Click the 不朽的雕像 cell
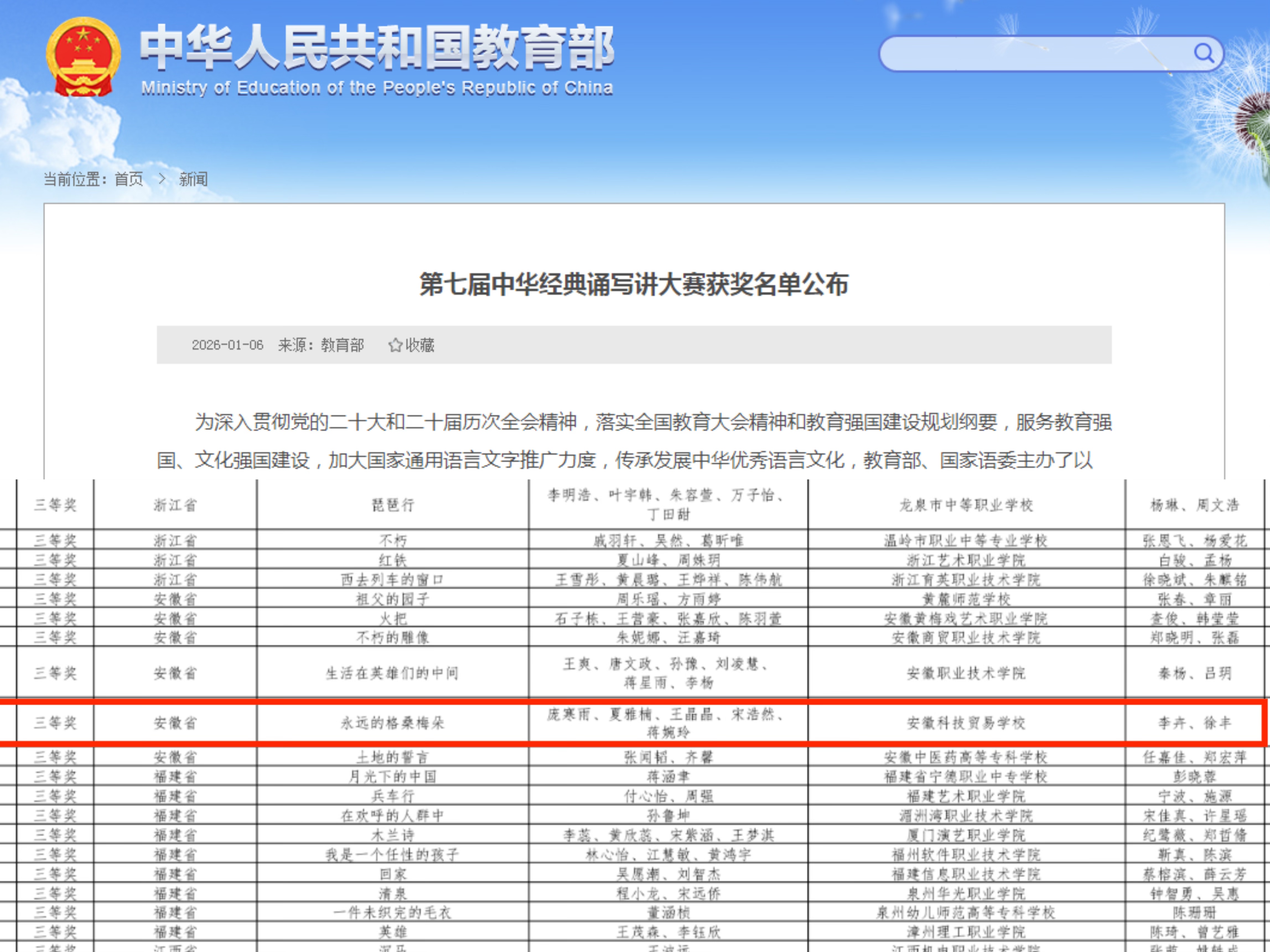Screen dimensions: 1270x952 pos(393,637)
